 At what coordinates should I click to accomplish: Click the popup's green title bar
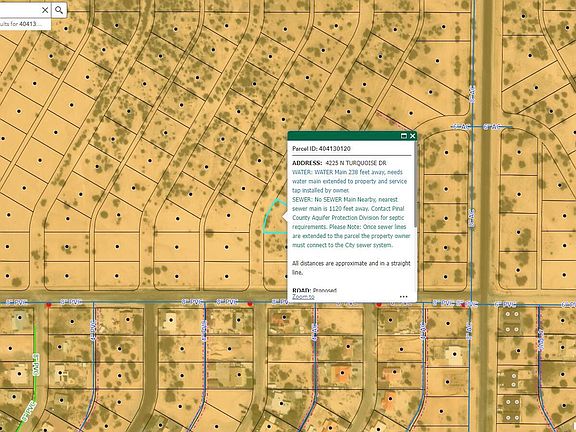tap(343, 136)
